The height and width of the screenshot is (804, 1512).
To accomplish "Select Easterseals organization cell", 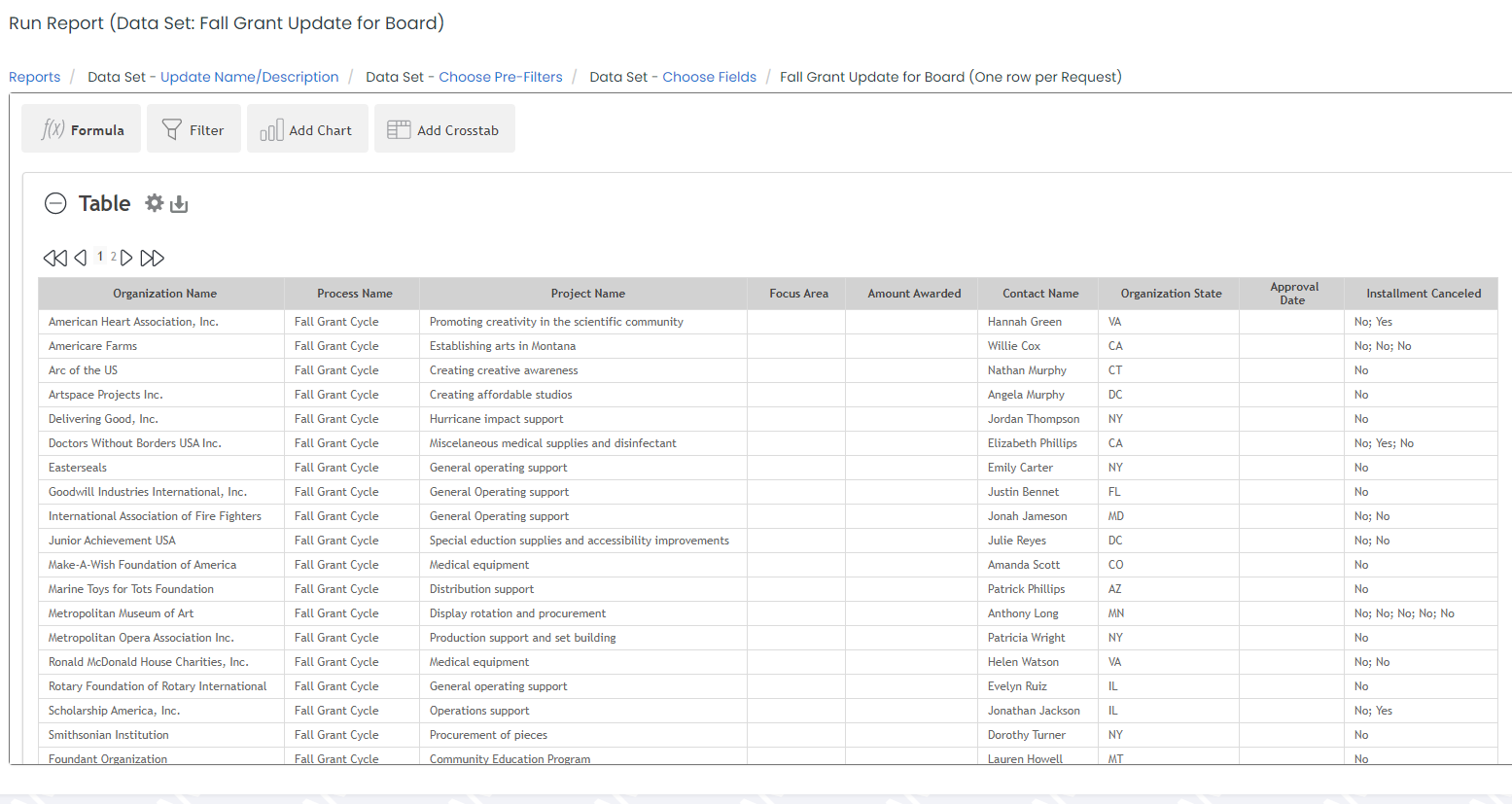I will click(x=161, y=468).
